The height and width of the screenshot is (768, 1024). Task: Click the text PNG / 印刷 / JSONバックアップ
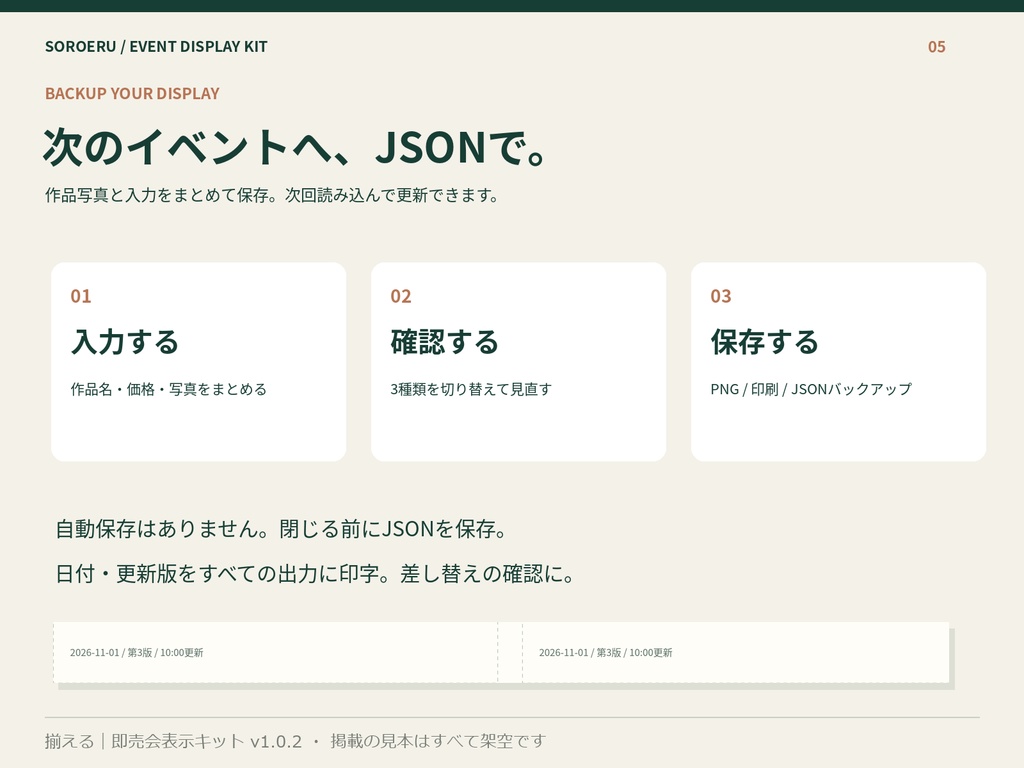click(x=811, y=389)
